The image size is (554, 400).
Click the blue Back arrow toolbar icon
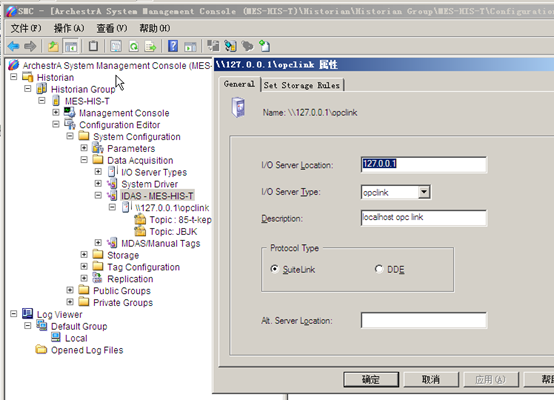coord(13,46)
